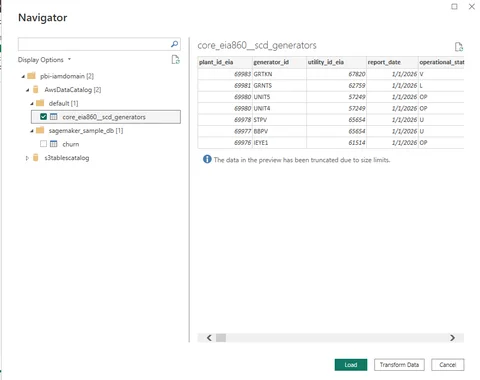The width and height of the screenshot is (480, 380).
Task: Click the 67820 utility id cell
Action: pos(336,74)
